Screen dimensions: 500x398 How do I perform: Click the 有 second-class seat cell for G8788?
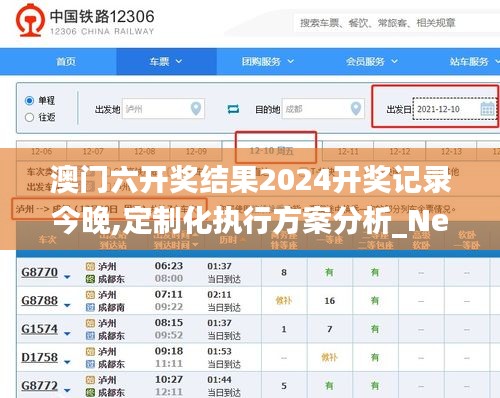(375, 301)
